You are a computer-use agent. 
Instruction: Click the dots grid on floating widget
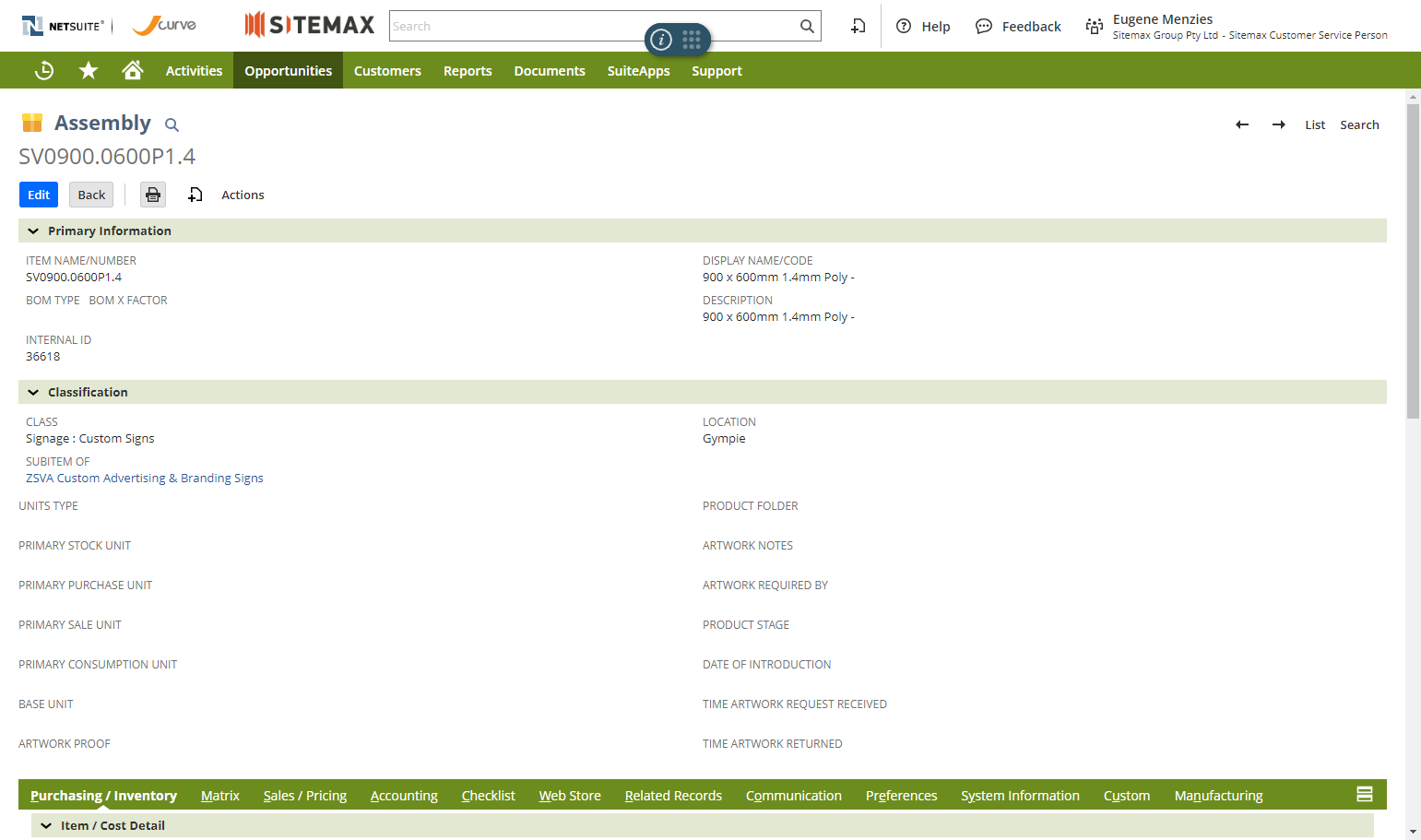692,40
